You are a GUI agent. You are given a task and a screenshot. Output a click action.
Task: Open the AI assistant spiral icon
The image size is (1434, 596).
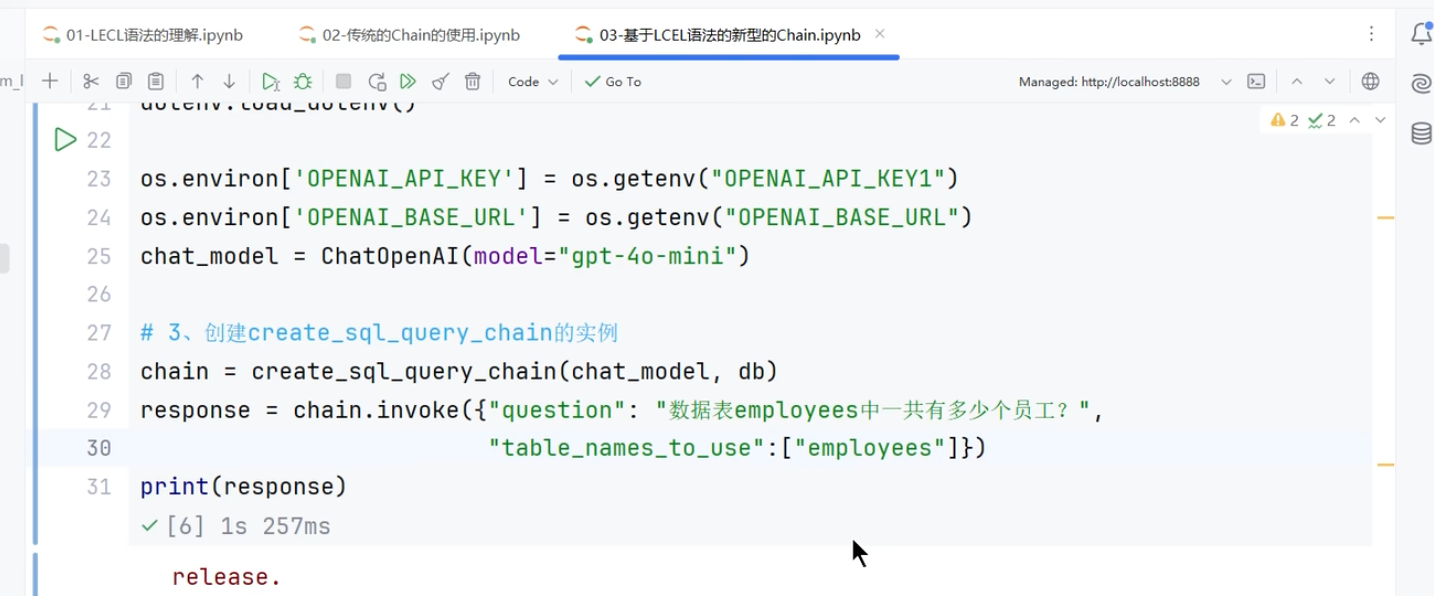(x=1421, y=83)
